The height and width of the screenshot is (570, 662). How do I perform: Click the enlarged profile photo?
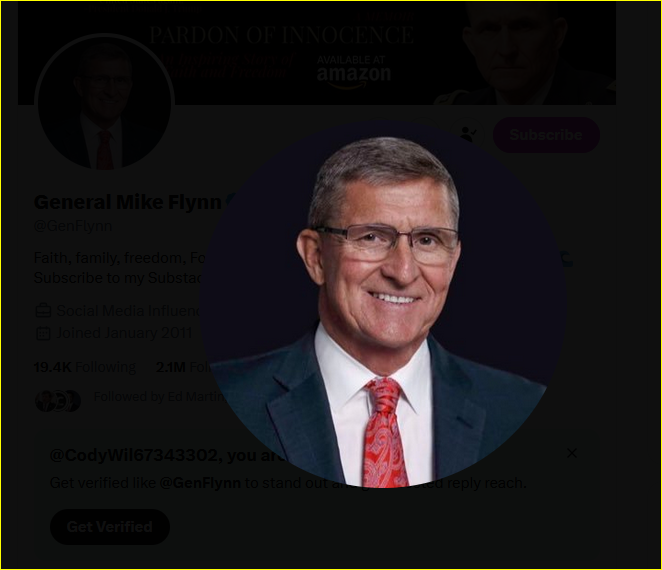(383, 304)
